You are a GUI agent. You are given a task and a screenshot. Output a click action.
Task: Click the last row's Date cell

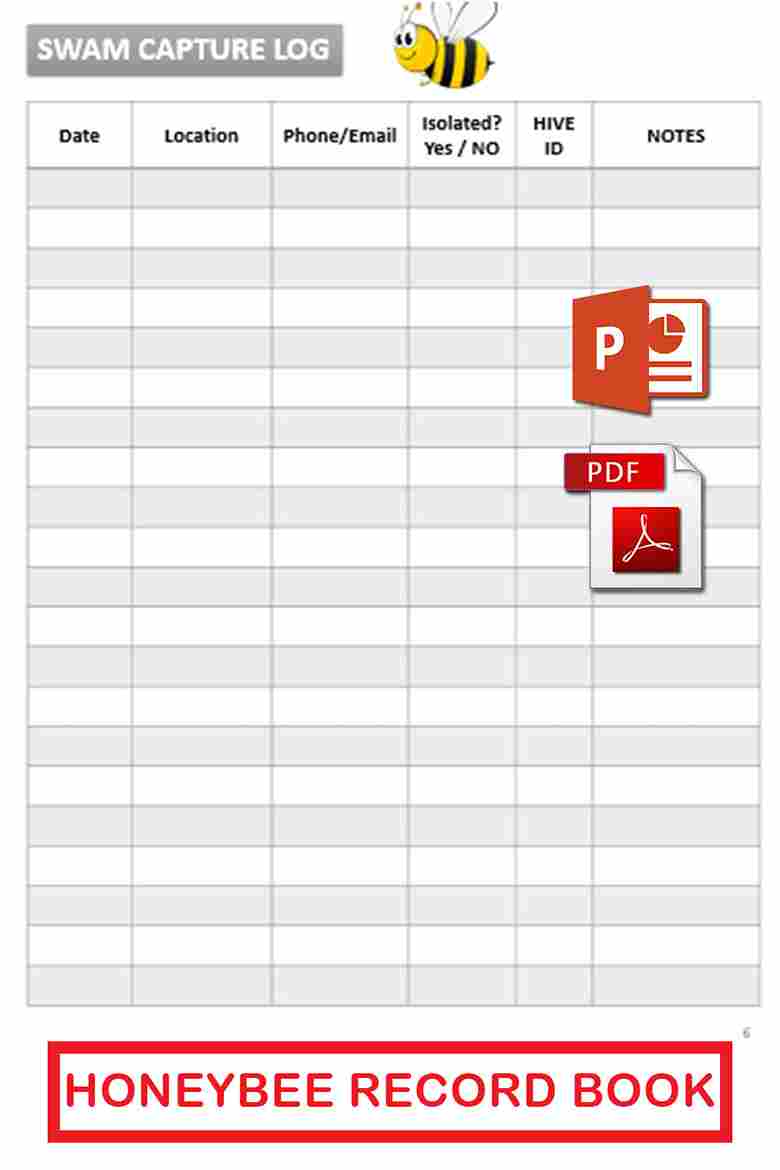79,985
